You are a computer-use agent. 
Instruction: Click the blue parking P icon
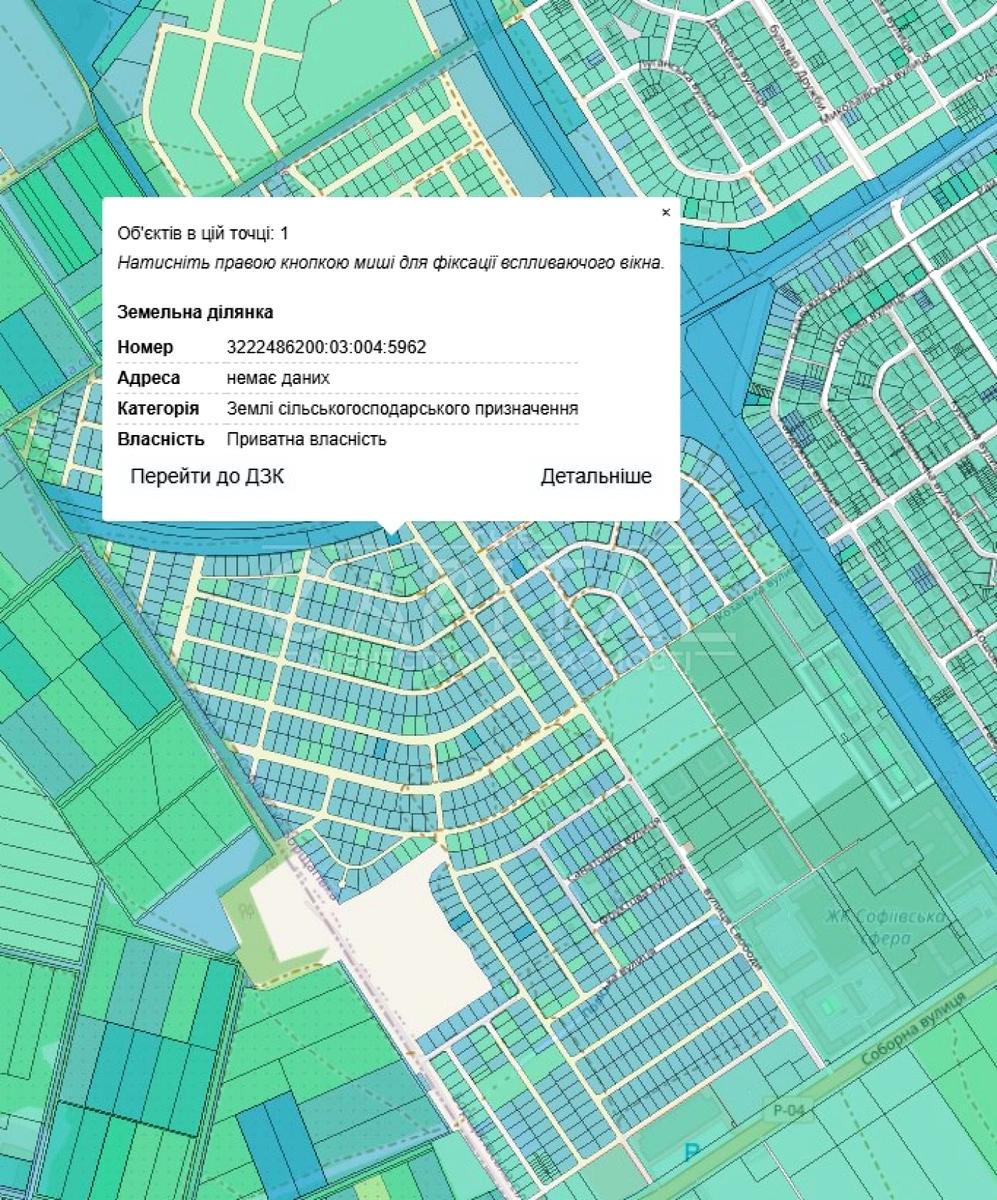690,1153
